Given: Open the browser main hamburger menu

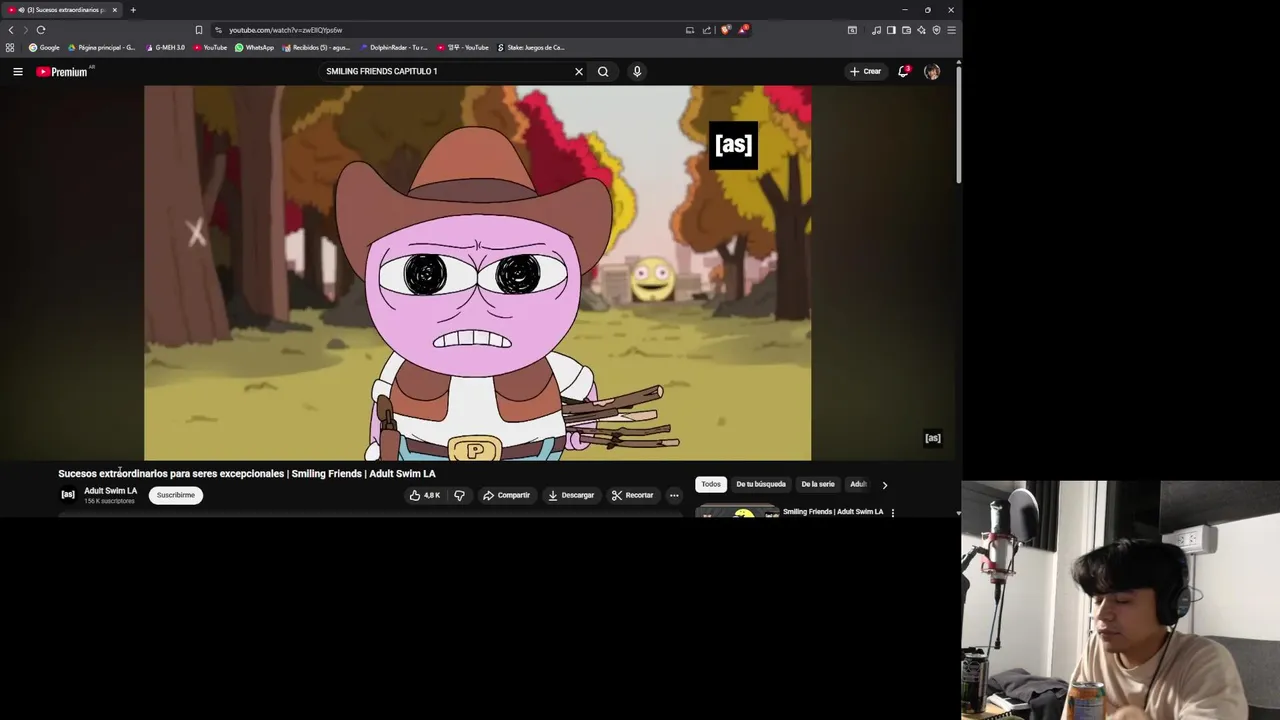Looking at the screenshot, I should coord(951,30).
